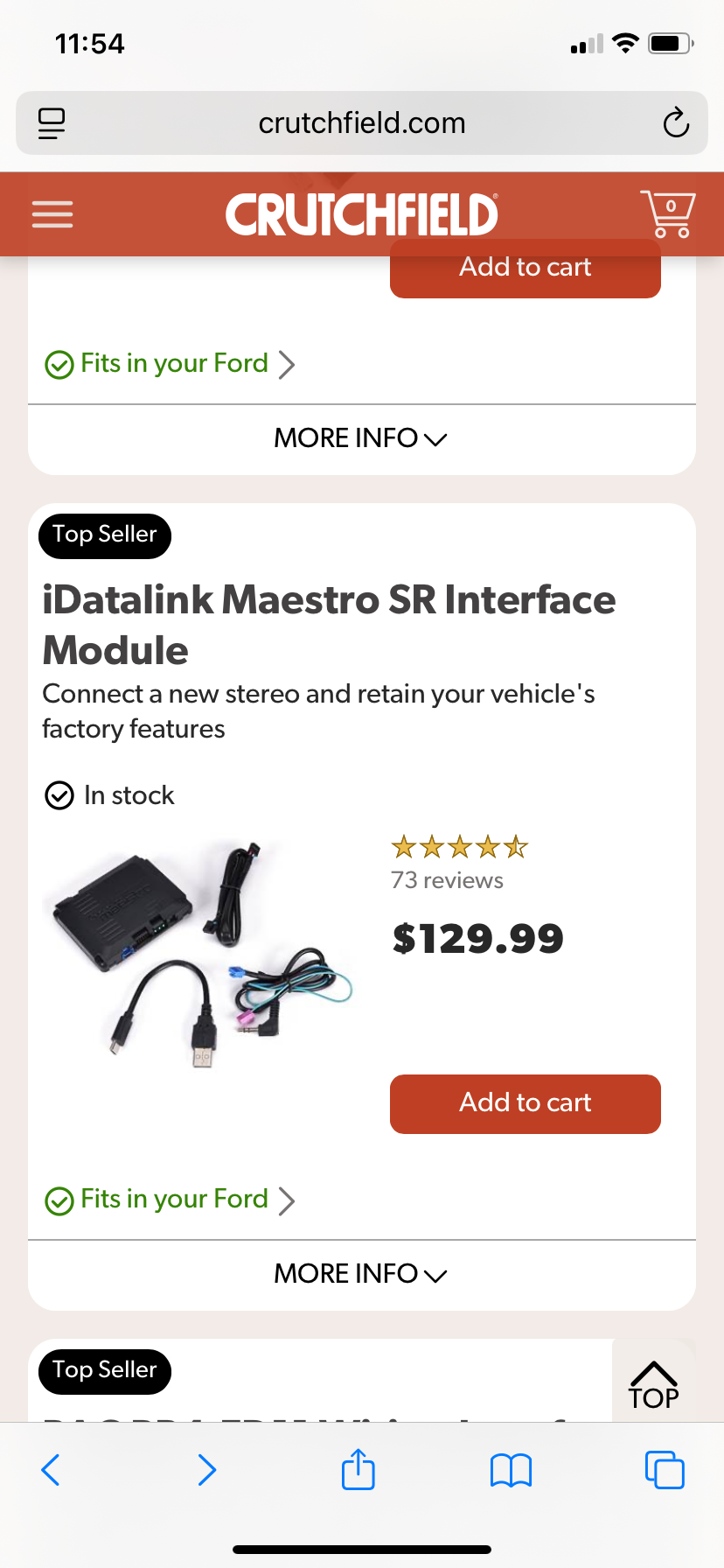Open the 73 reviews link
The width and height of the screenshot is (724, 1568).
[448, 880]
